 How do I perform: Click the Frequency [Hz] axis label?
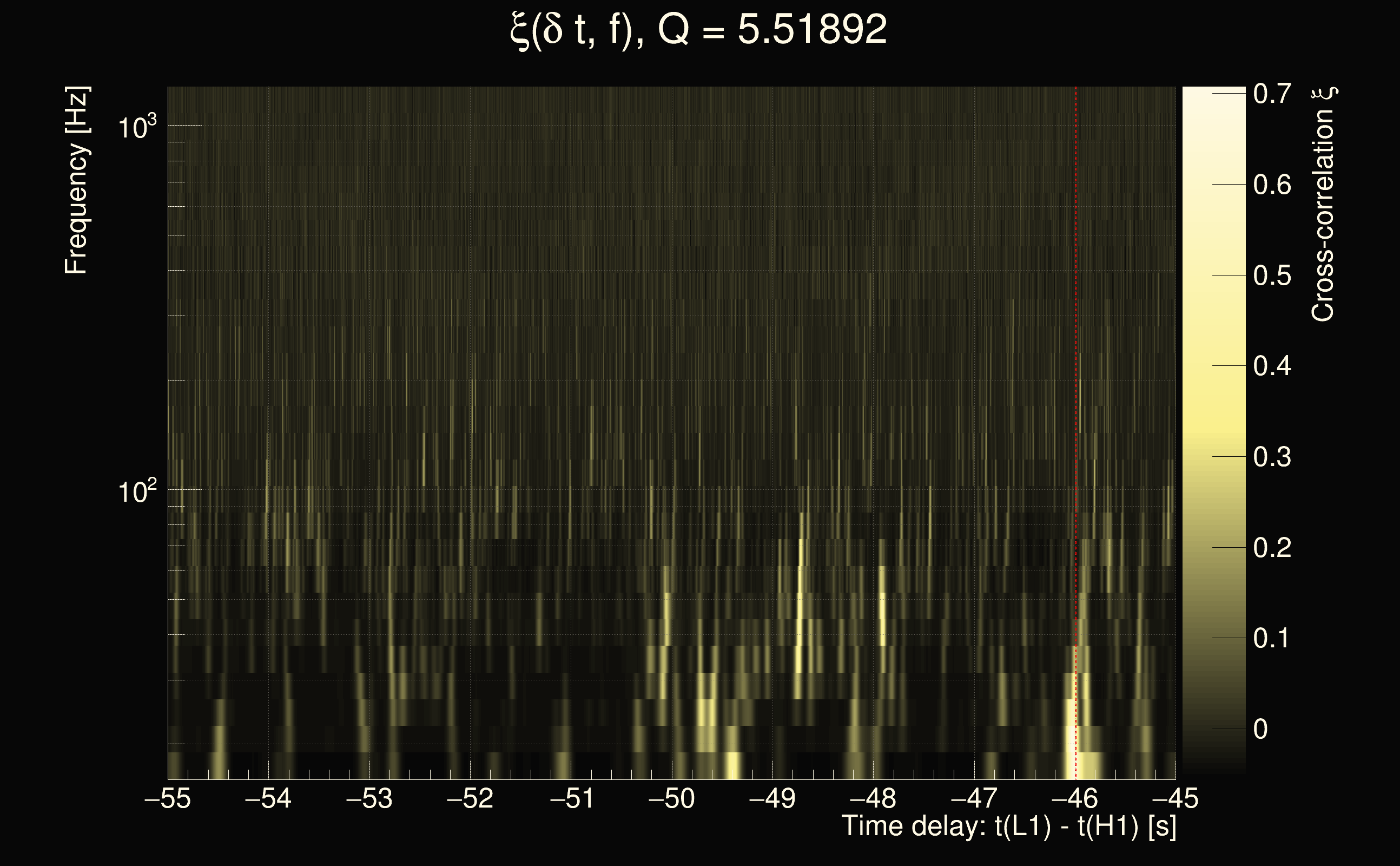[76, 180]
